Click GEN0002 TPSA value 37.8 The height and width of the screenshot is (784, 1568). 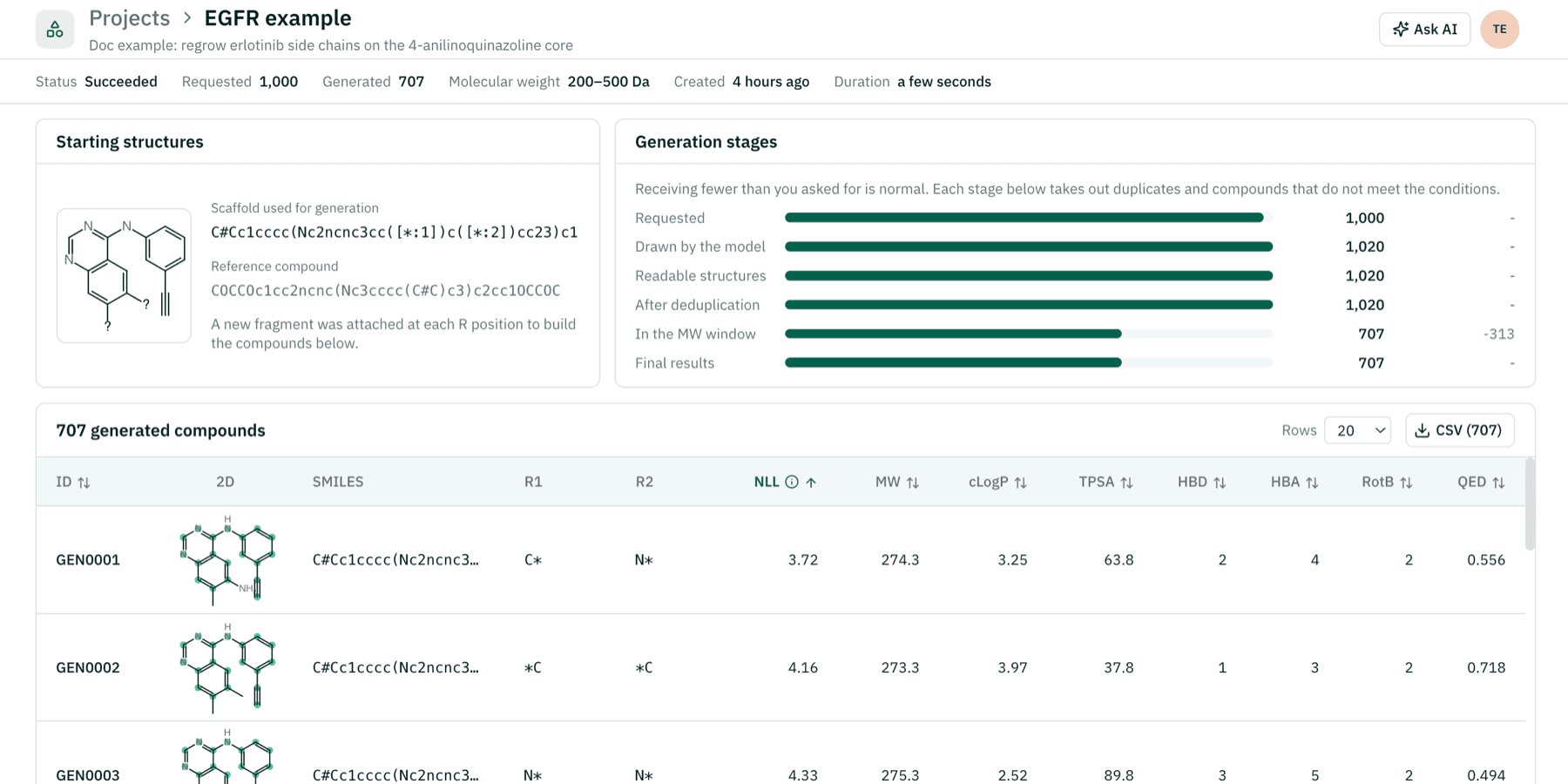pyautogui.click(x=1119, y=668)
